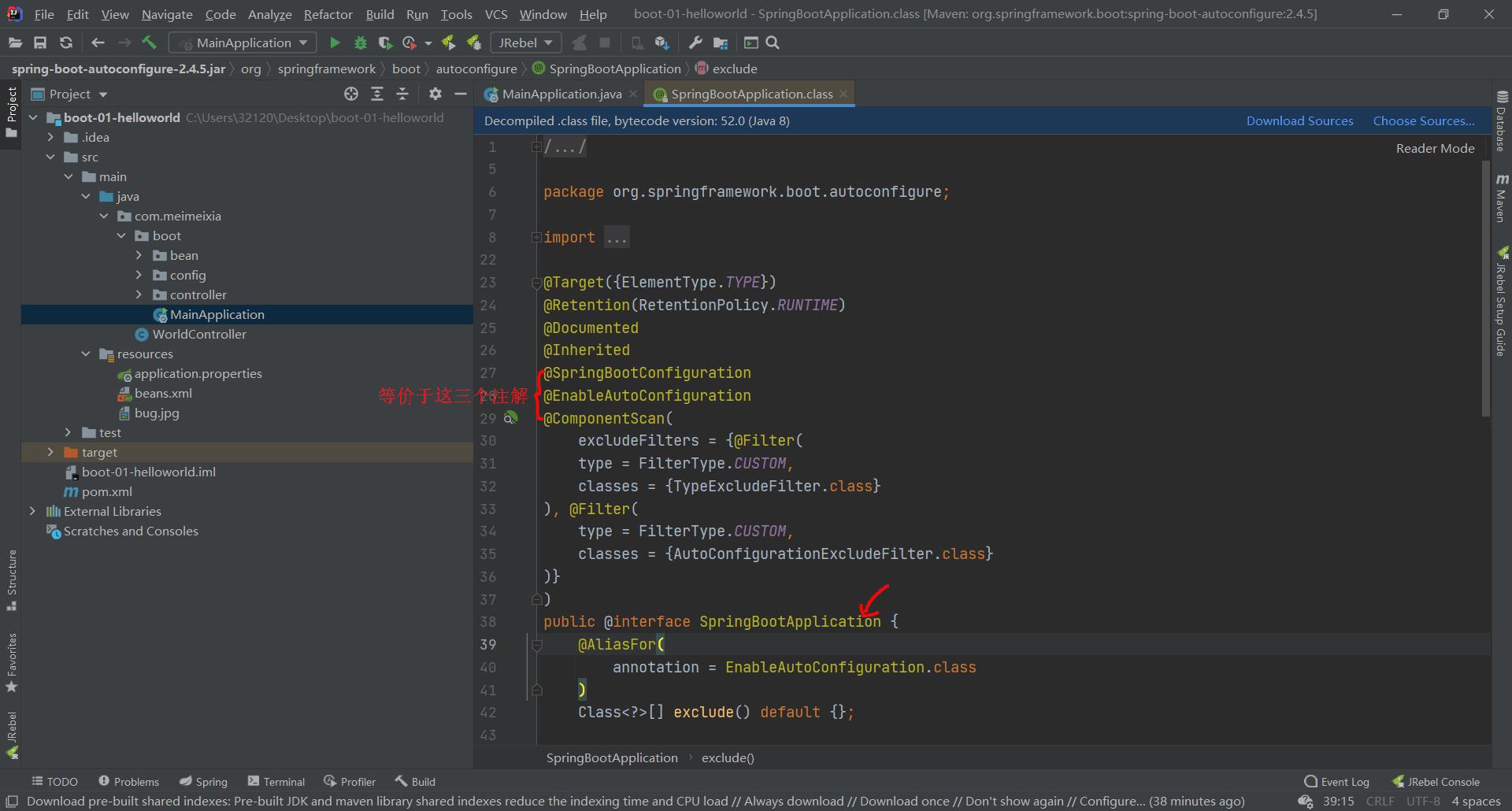The width and height of the screenshot is (1512, 811).
Task: Toggle the Terminal tool window
Action: tap(276, 781)
